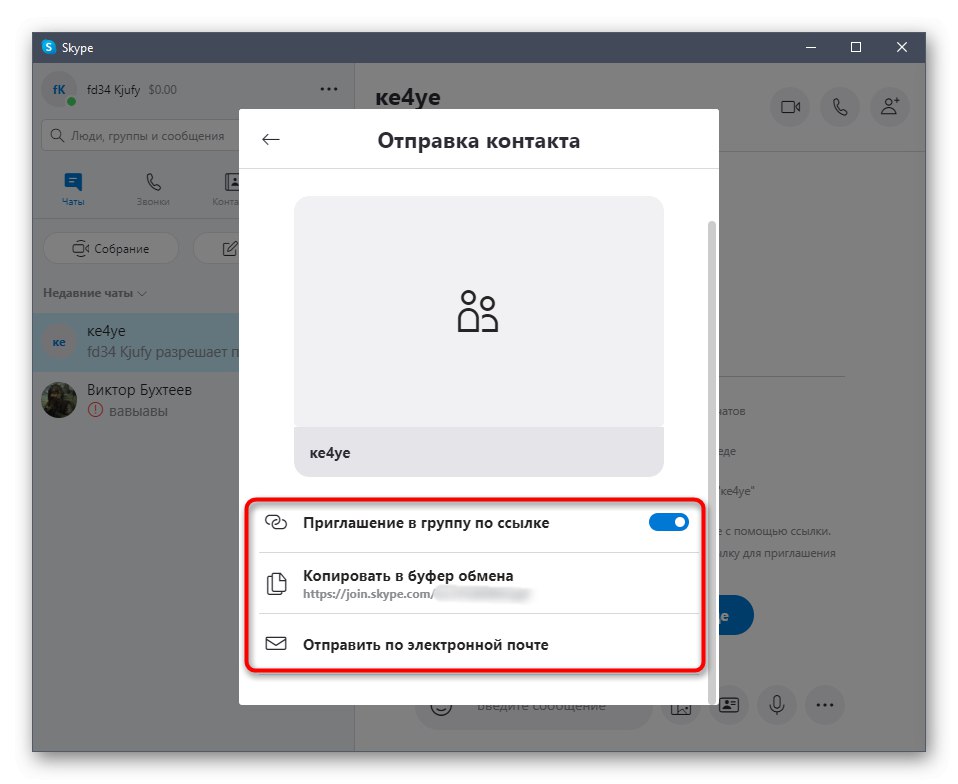Click Отправить по электронной почте
The image size is (958, 784).
point(426,644)
